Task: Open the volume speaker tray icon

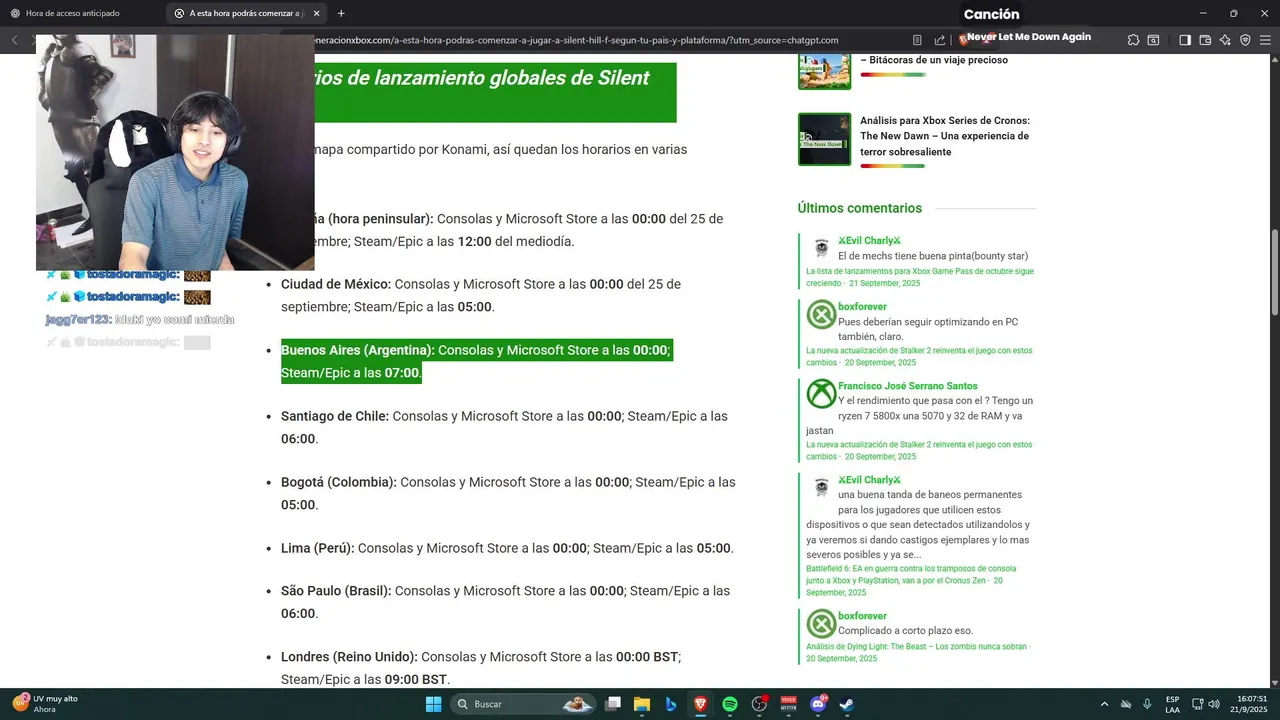Action: coord(1214,704)
